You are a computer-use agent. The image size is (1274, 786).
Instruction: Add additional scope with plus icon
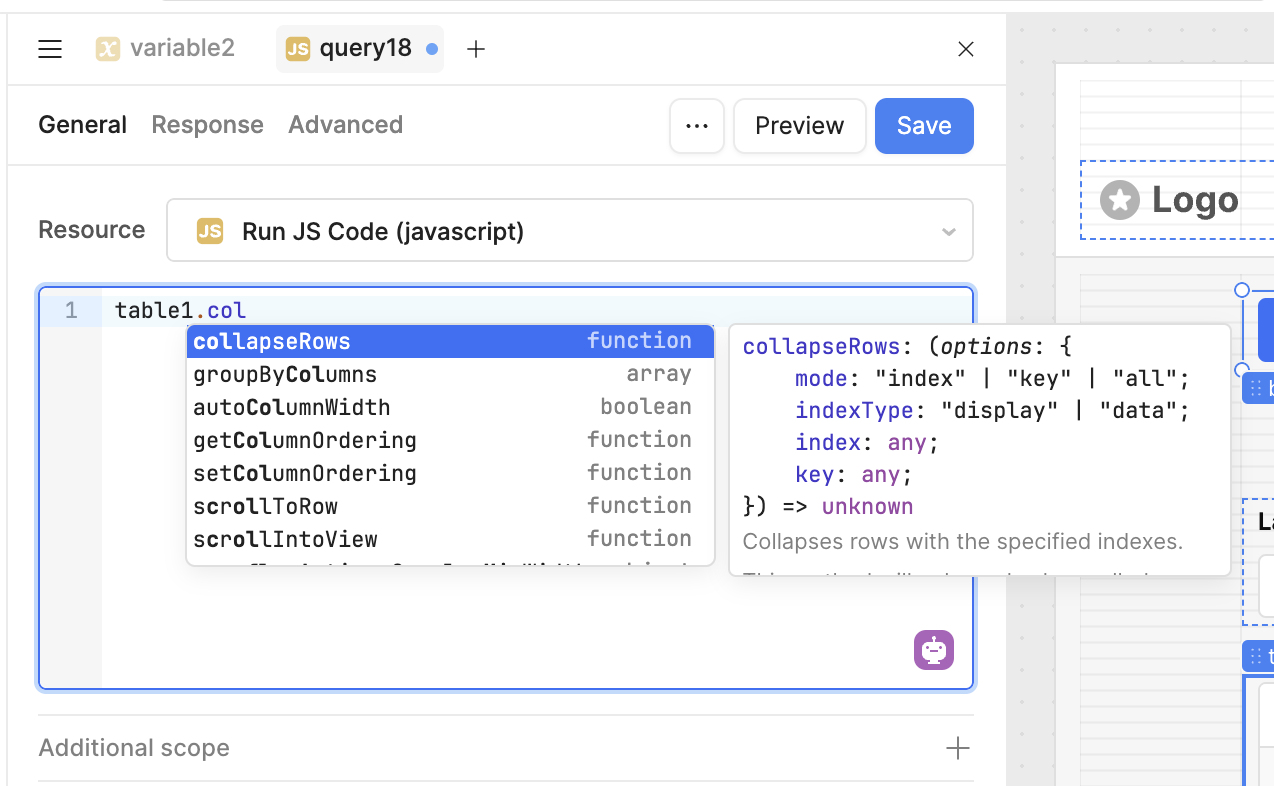coord(958,748)
